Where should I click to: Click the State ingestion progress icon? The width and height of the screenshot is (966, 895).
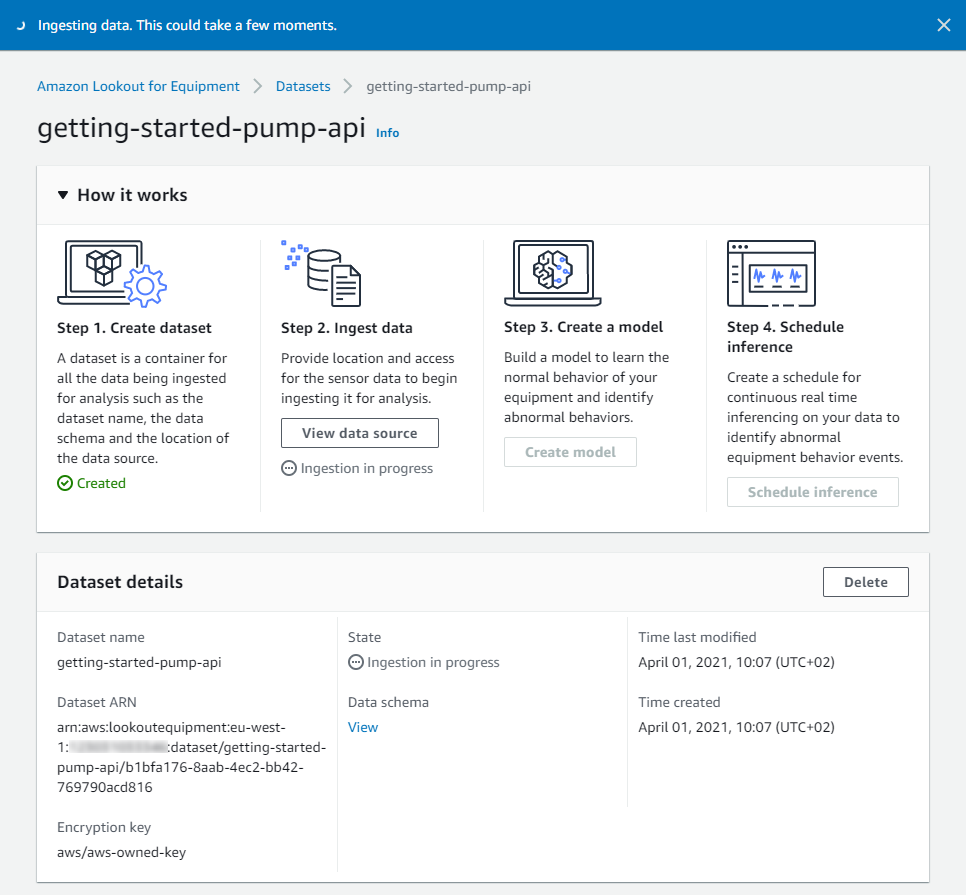point(355,662)
